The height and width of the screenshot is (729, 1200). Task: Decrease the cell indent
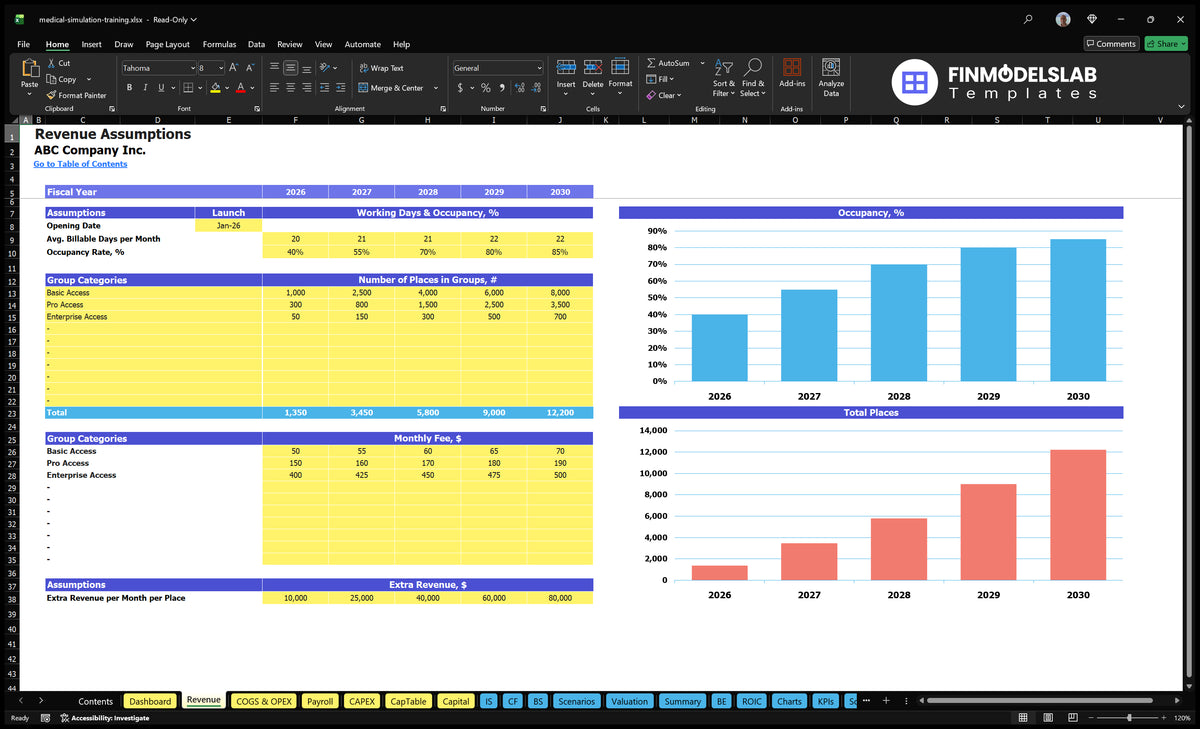pos(326,88)
